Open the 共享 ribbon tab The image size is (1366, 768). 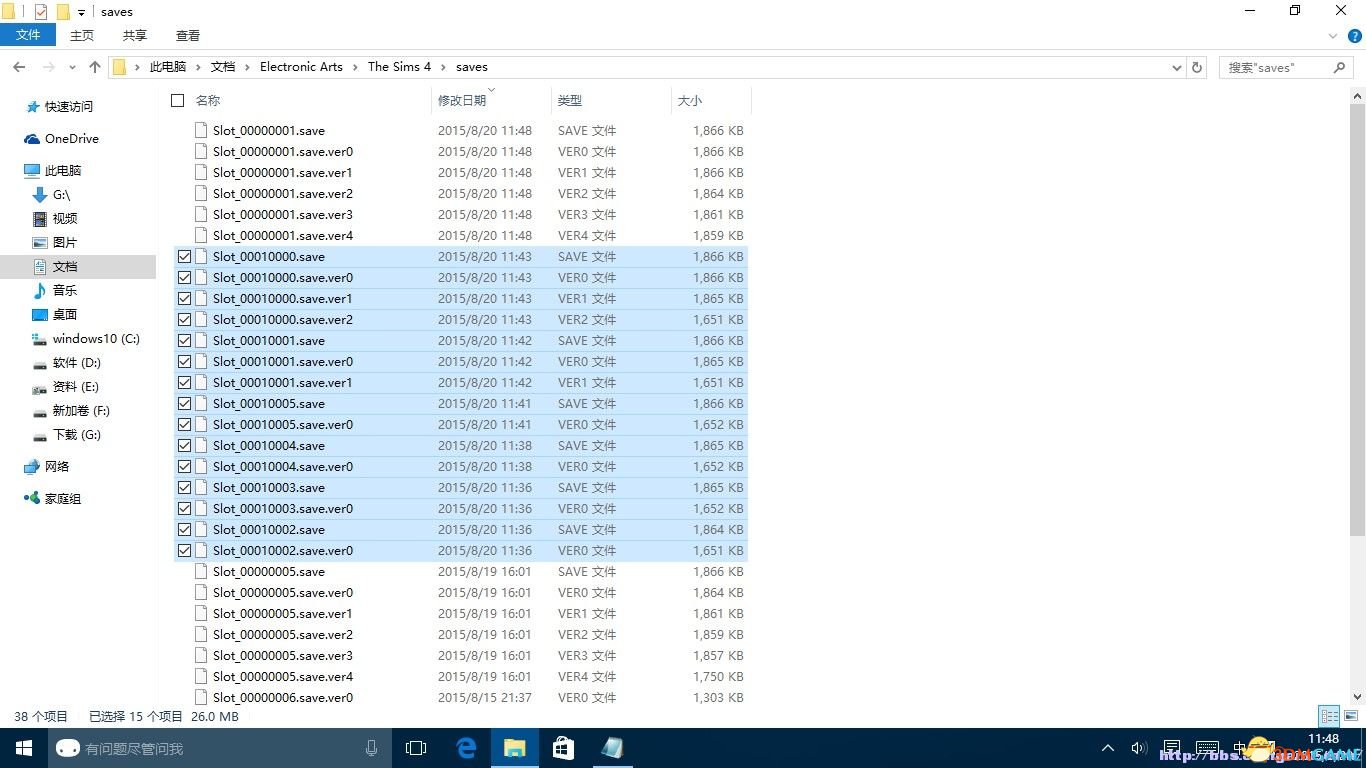click(x=135, y=35)
